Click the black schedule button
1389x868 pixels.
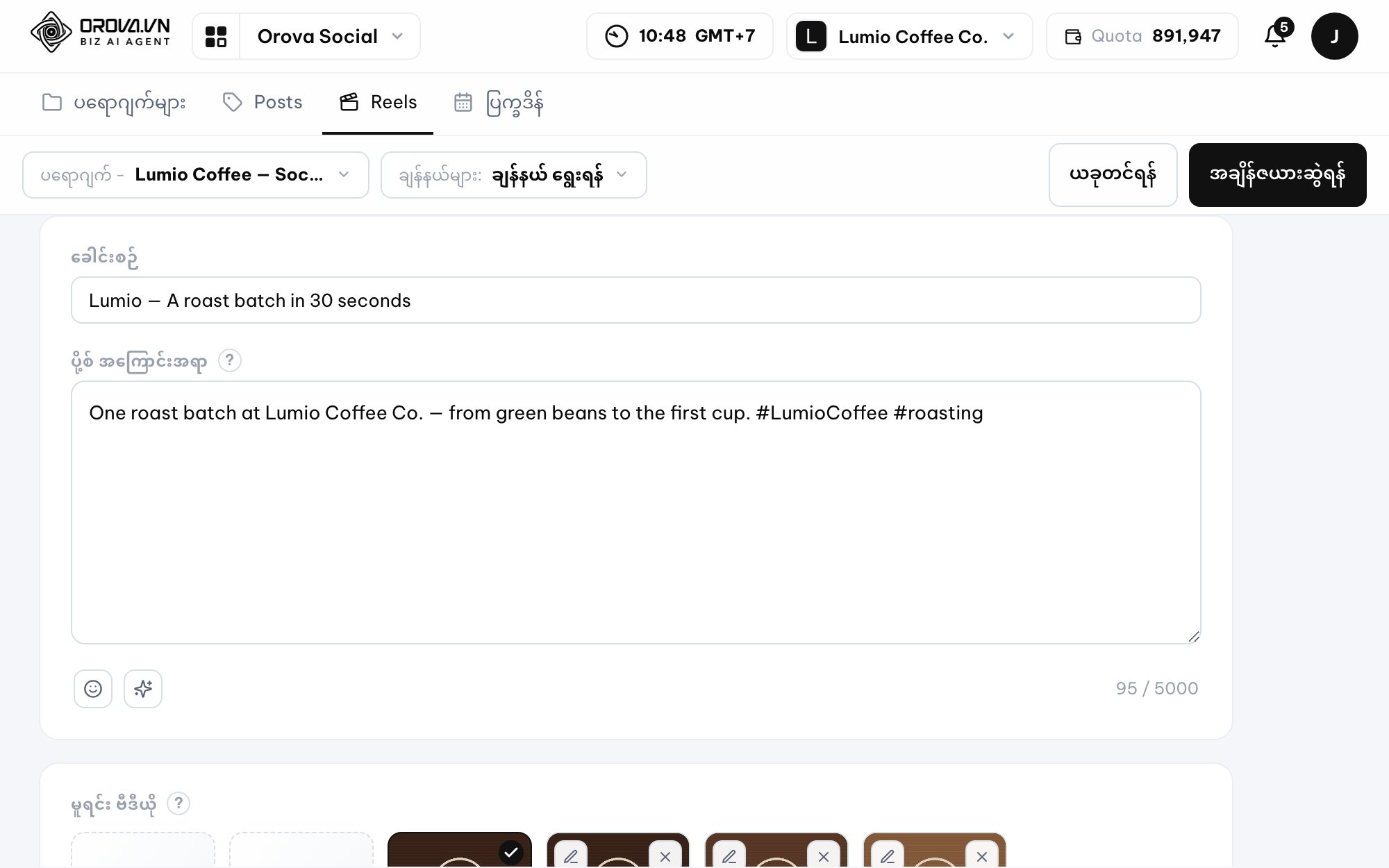pos(1277,175)
